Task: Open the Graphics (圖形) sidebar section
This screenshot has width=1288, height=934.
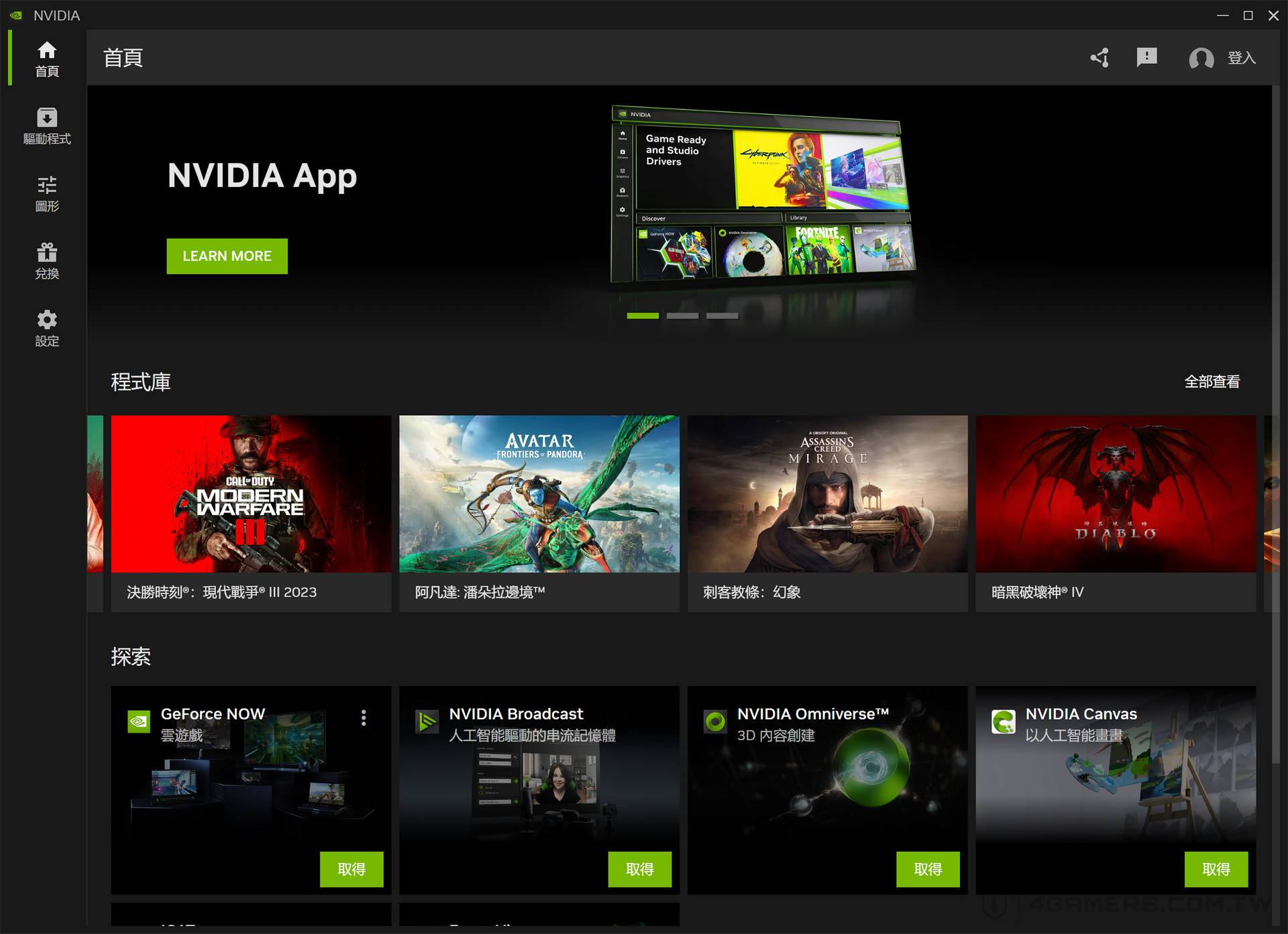Action: coord(47,194)
